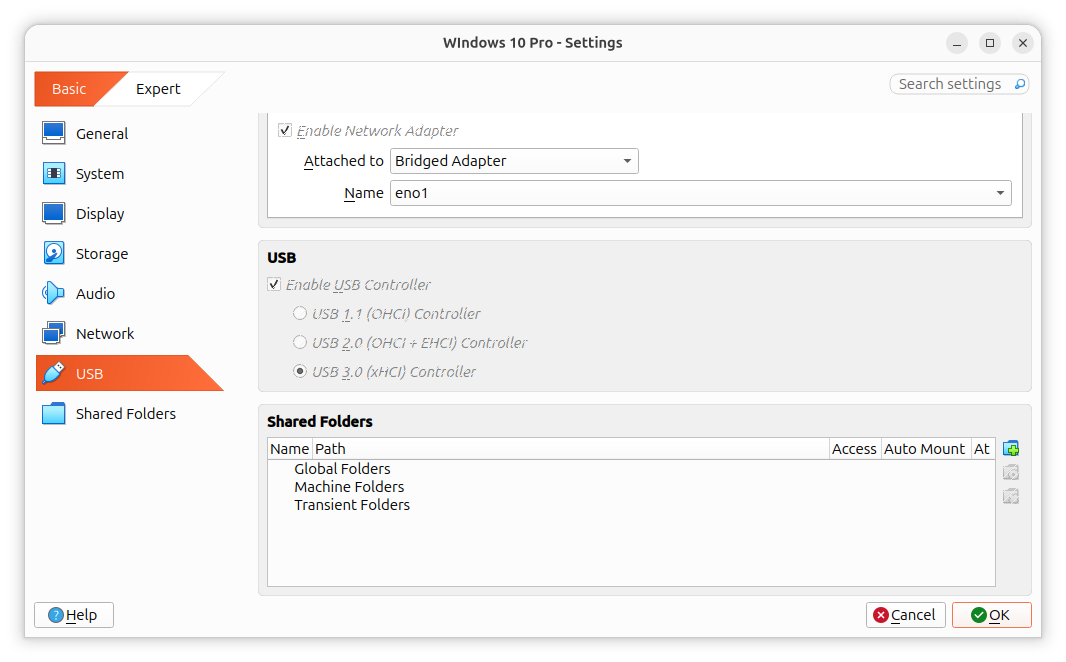Select the Machine Folders tree row

coord(631,487)
